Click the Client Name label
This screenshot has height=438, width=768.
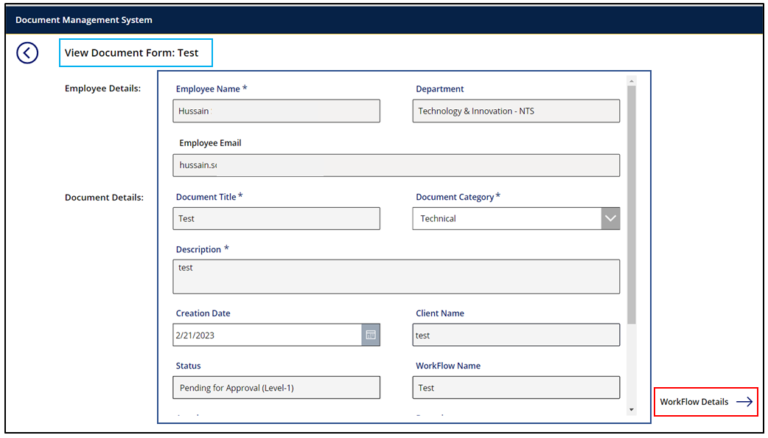[x=440, y=314]
